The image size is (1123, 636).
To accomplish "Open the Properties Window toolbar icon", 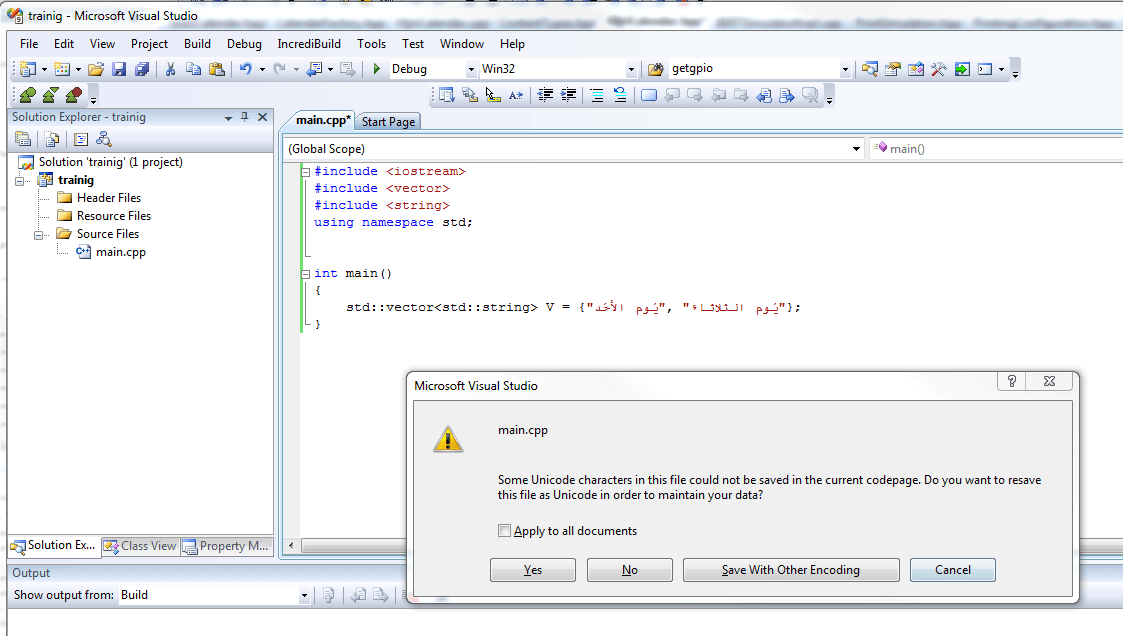I will click(x=893, y=69).
